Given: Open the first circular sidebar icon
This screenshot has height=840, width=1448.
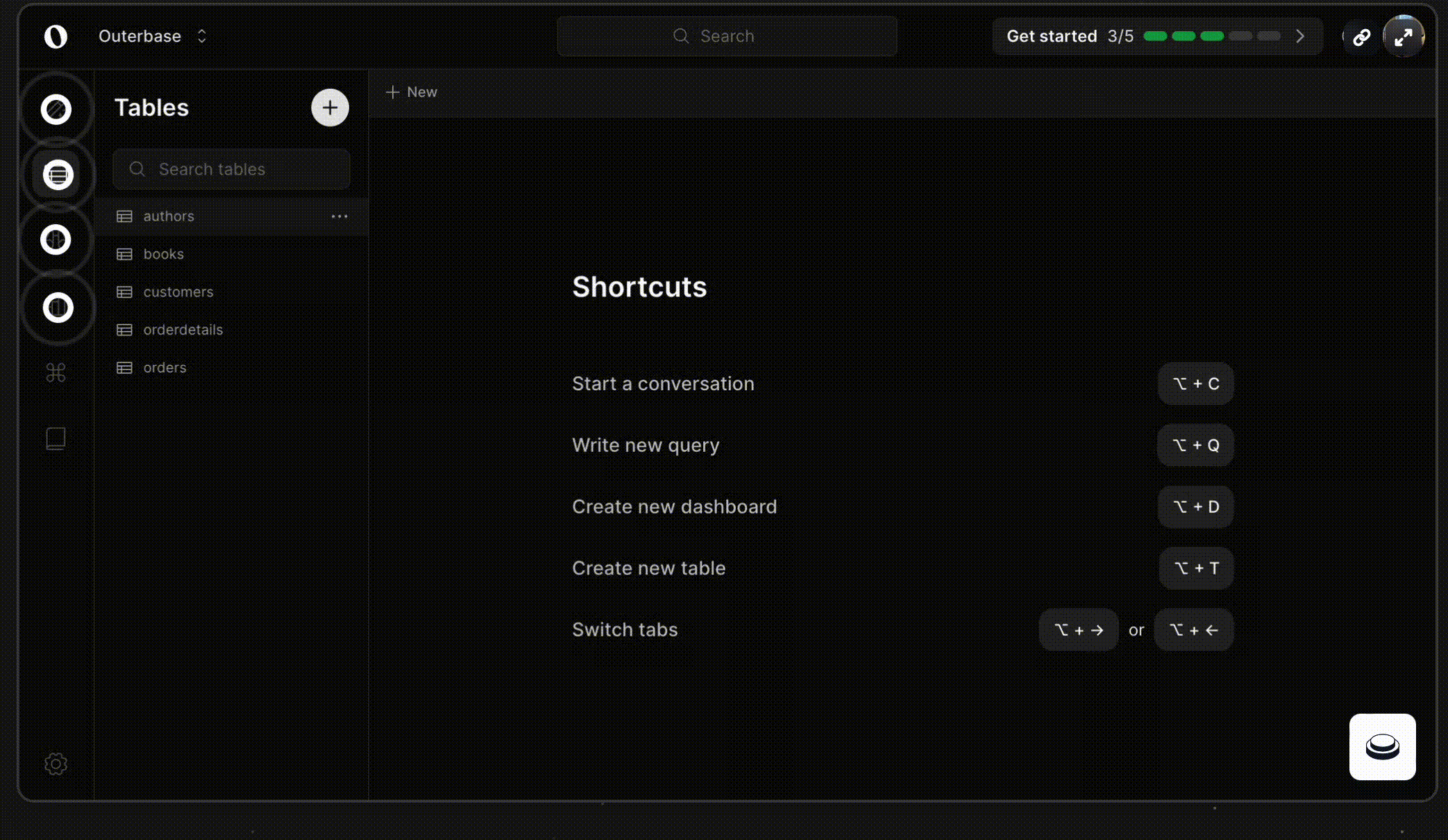Looking at the screenshot, I should click(x=56, y=110).
